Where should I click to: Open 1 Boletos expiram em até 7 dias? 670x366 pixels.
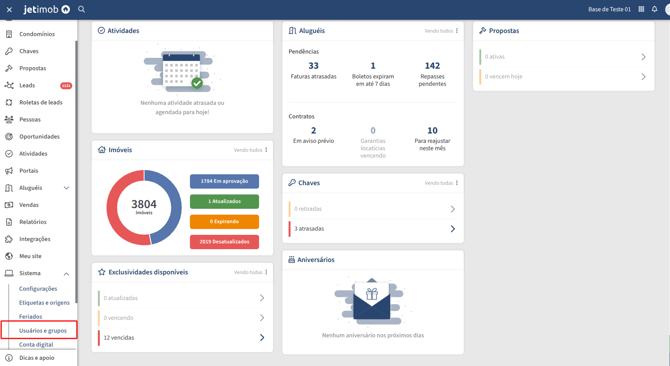click(373, 74)
